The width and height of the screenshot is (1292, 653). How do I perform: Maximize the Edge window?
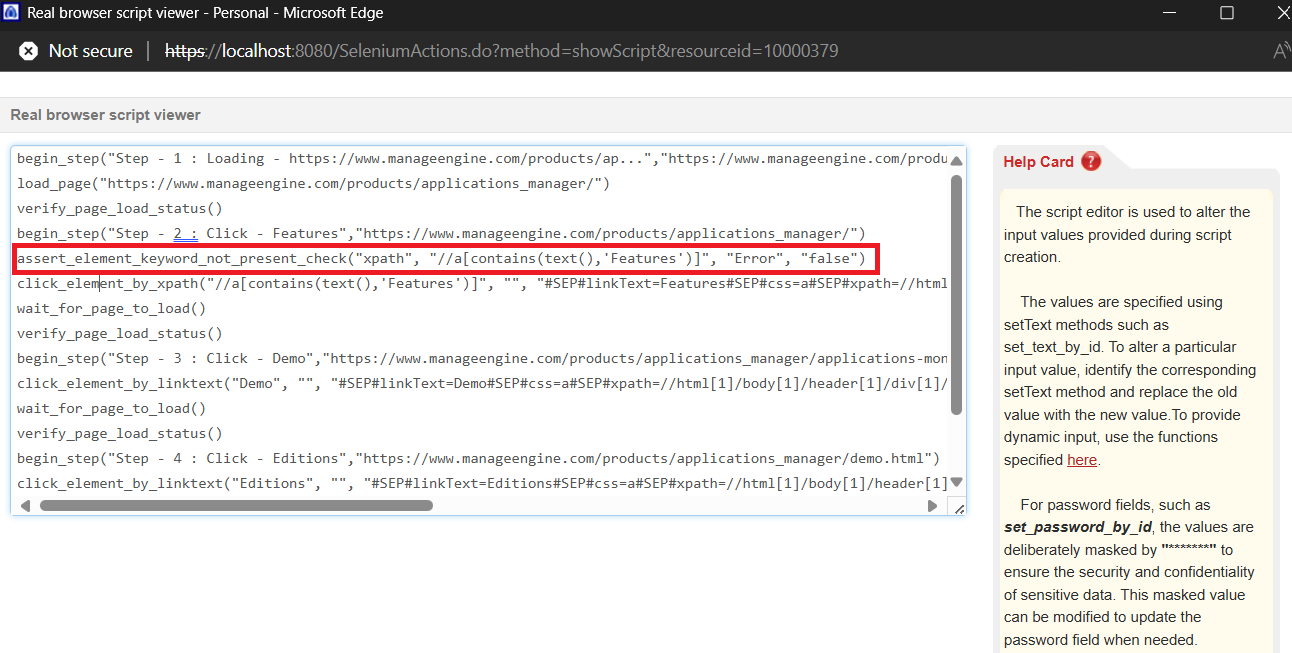pos(1226,13)
